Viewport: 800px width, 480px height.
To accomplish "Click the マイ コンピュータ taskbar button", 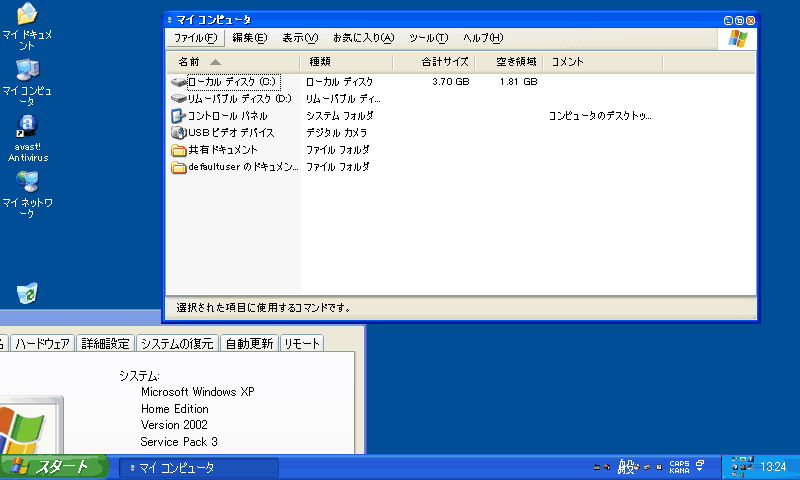I will click(x=199, y=467).
